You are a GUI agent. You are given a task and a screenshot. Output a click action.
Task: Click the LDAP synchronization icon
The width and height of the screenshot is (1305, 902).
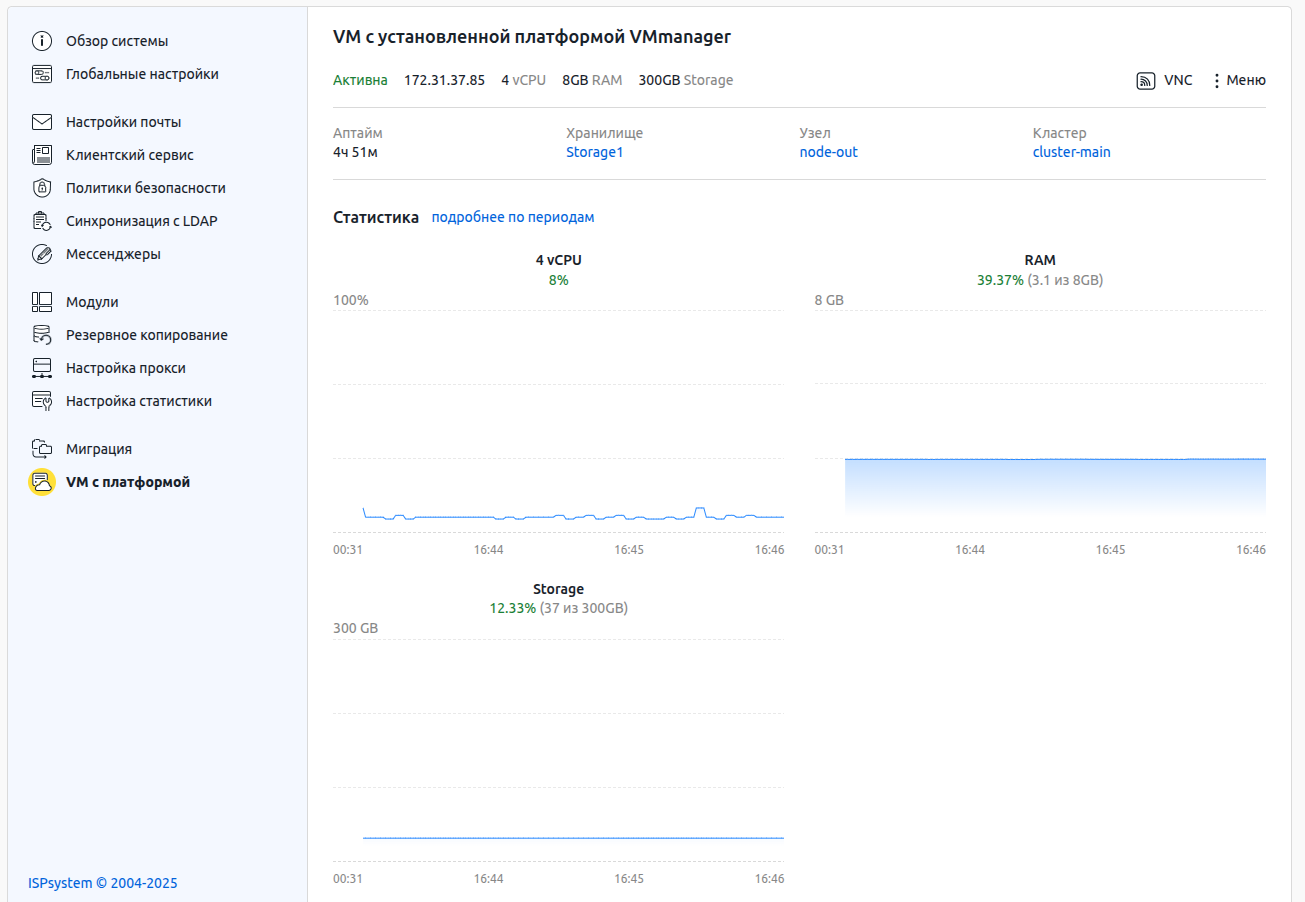42,221
